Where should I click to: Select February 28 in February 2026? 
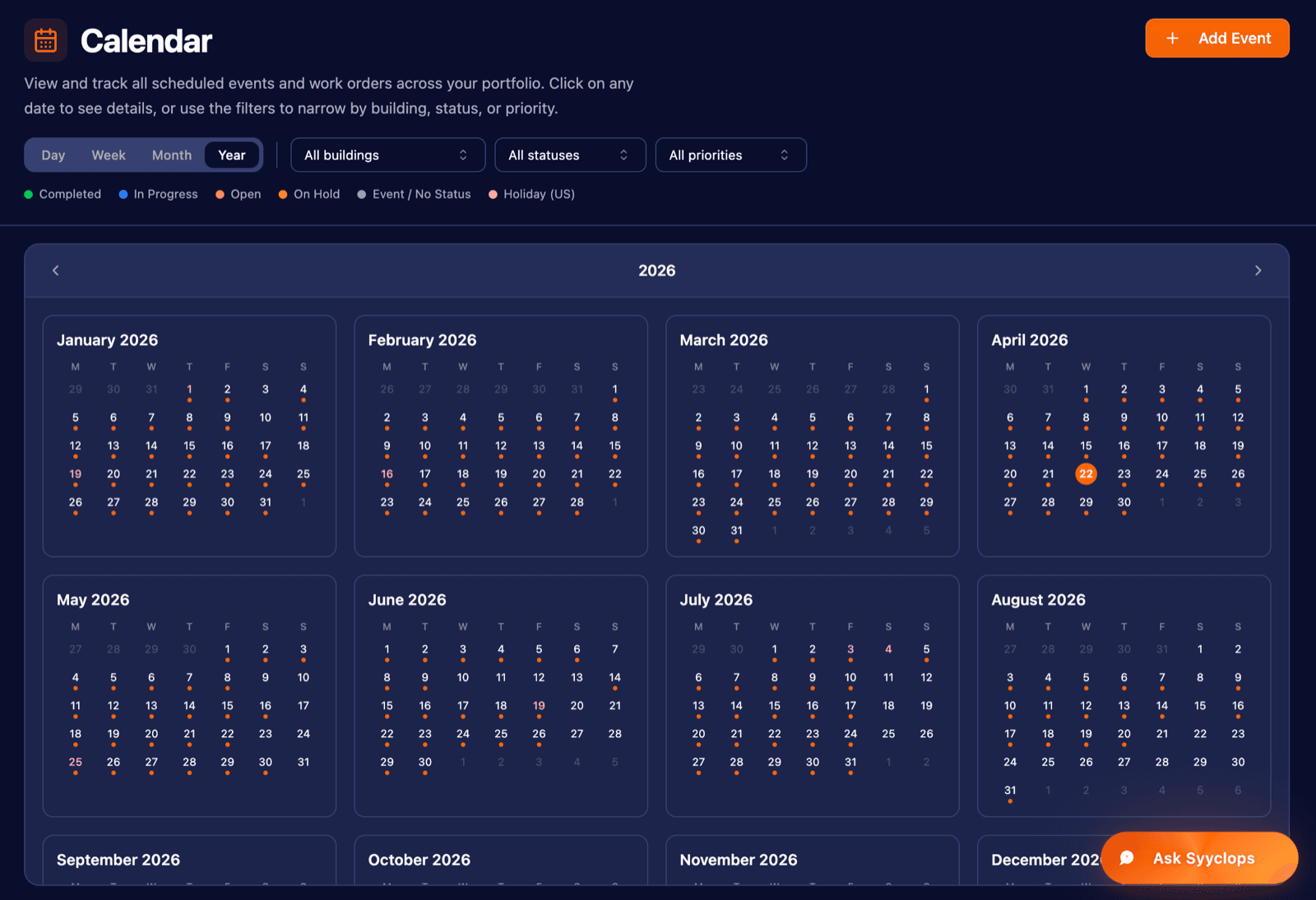[577, 503]
